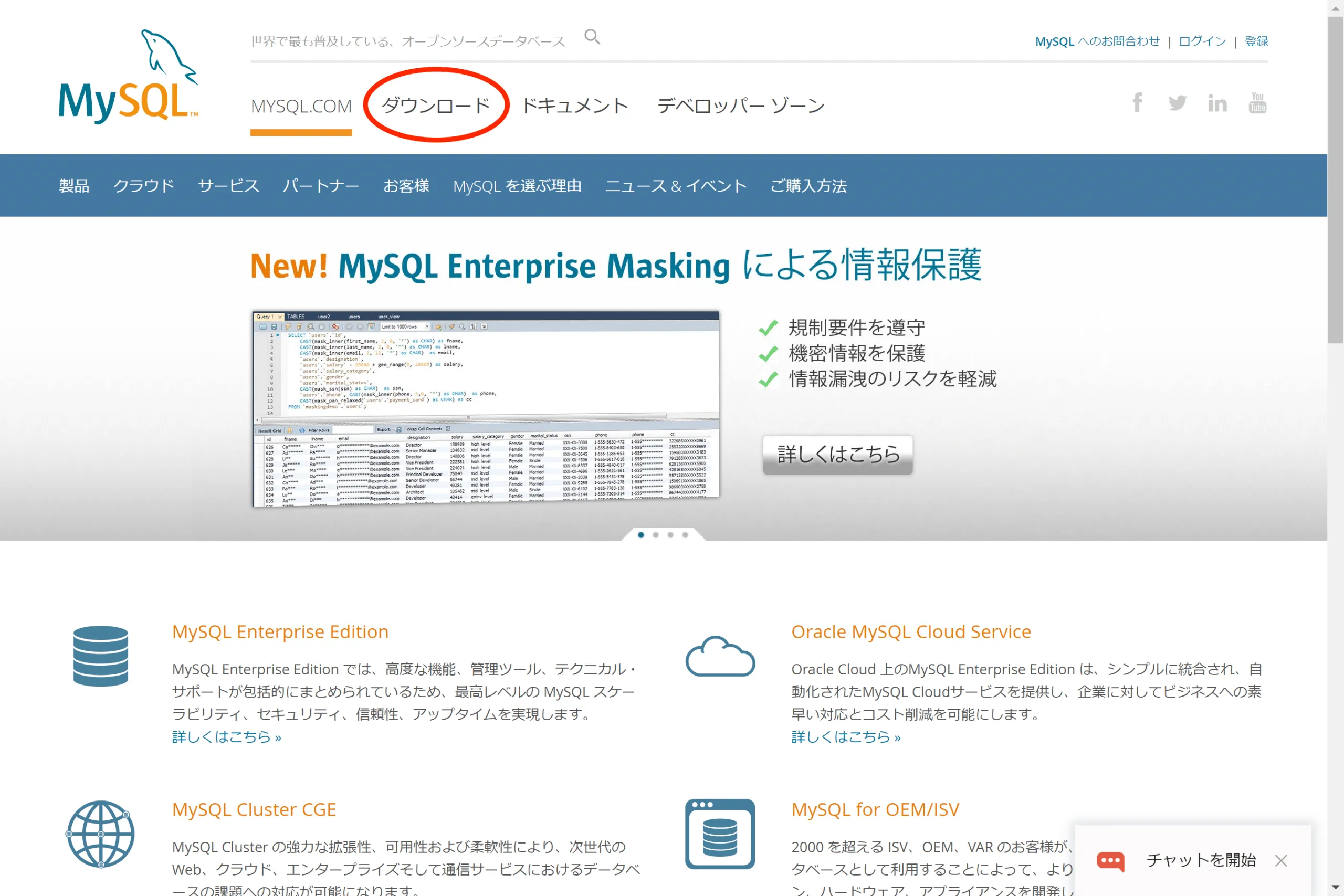Click MySQL へのお問合わせ link
The height and width of the screenshot is (896, 1344).
[x=1097, y=41]
